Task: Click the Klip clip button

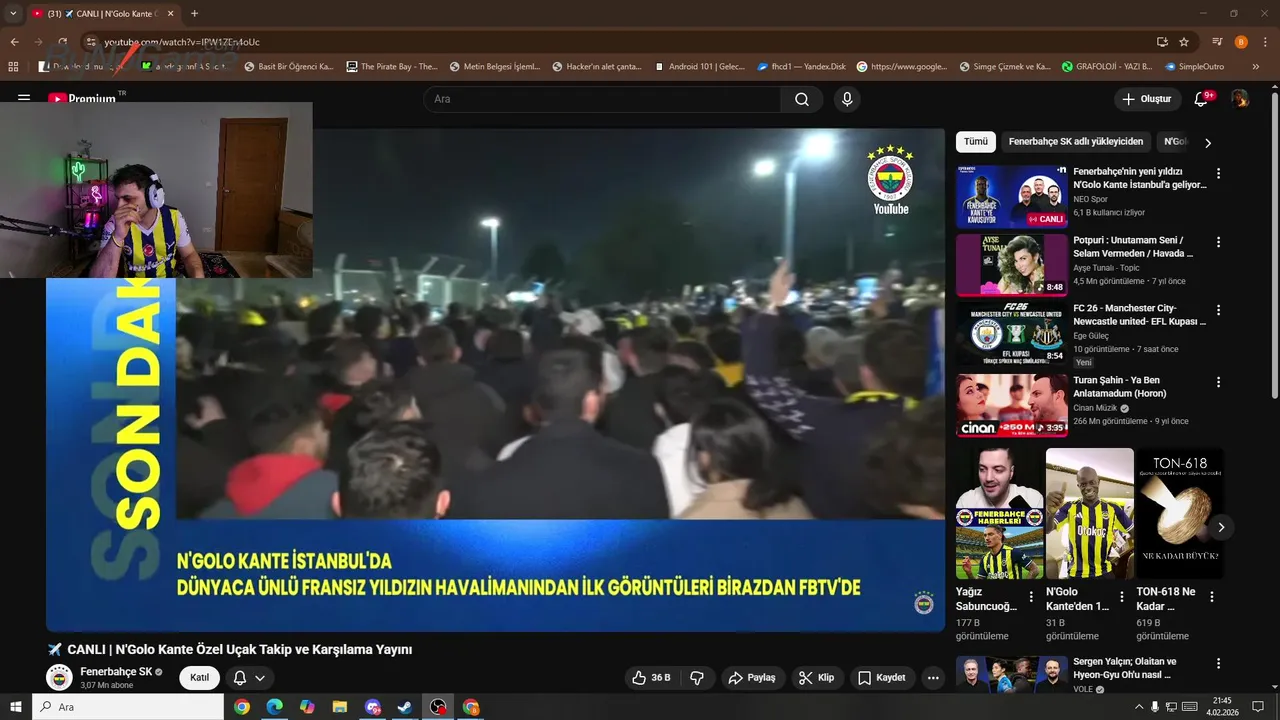Action: pos(817,677)
